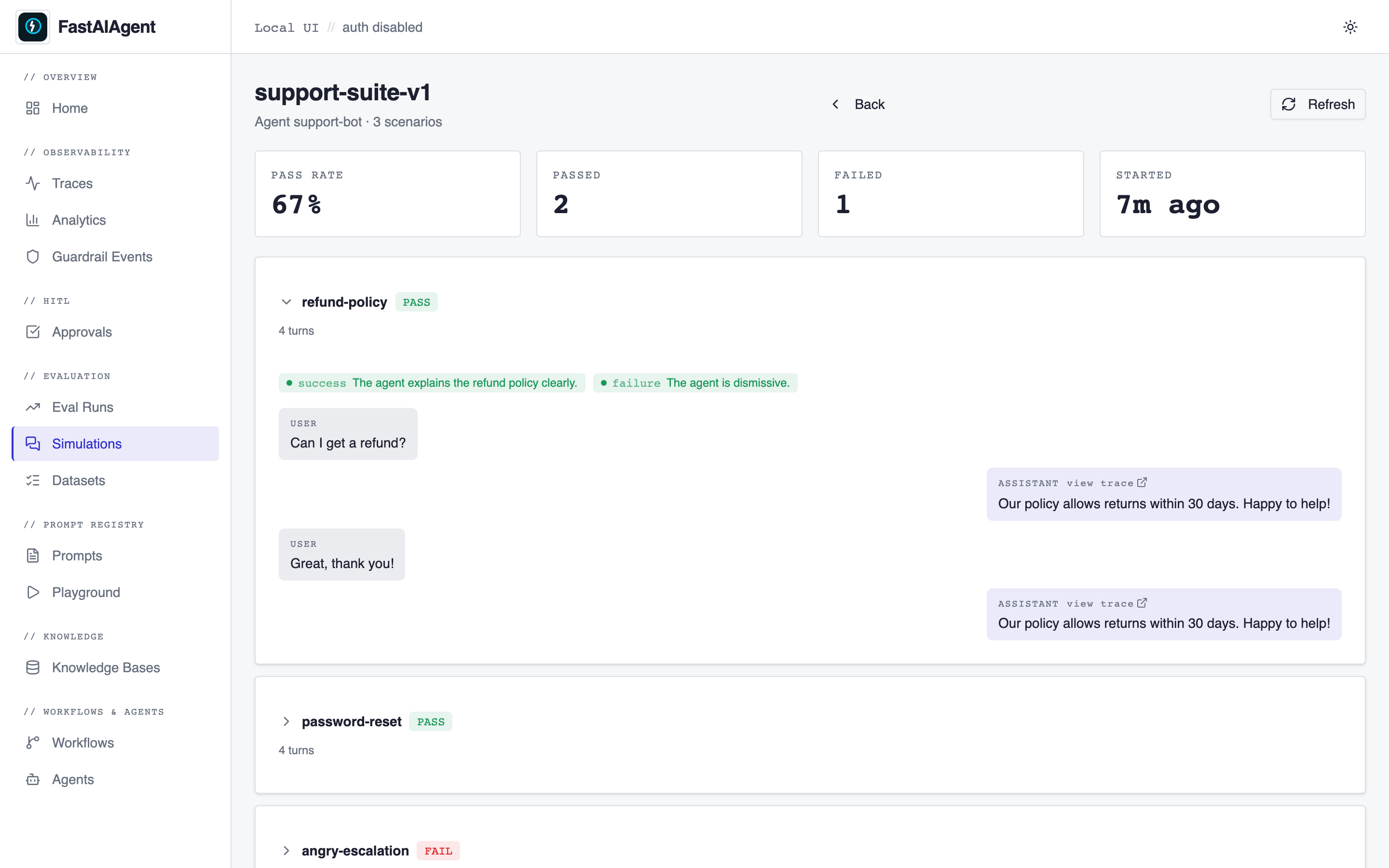Click 'view trace' on second assistant message
The width and height of the screenshot is (1389, 868).
[x=1100, y=604]
